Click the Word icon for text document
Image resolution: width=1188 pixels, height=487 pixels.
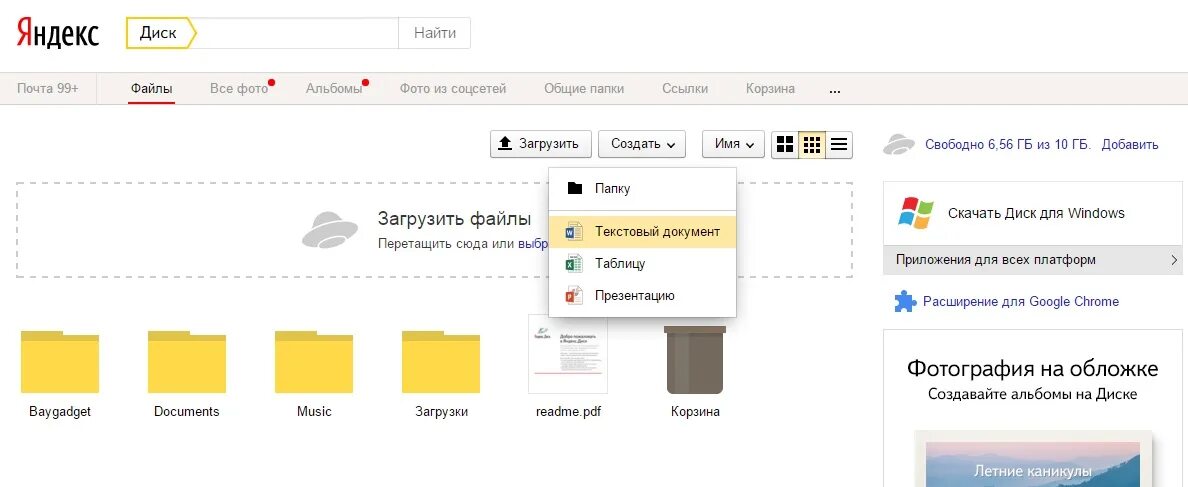[574, 232]
